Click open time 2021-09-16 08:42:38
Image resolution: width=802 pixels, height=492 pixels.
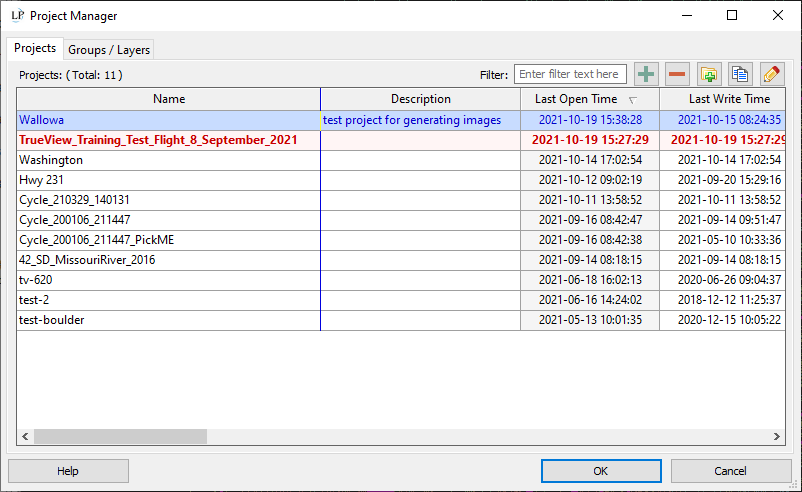click(590, 240)
